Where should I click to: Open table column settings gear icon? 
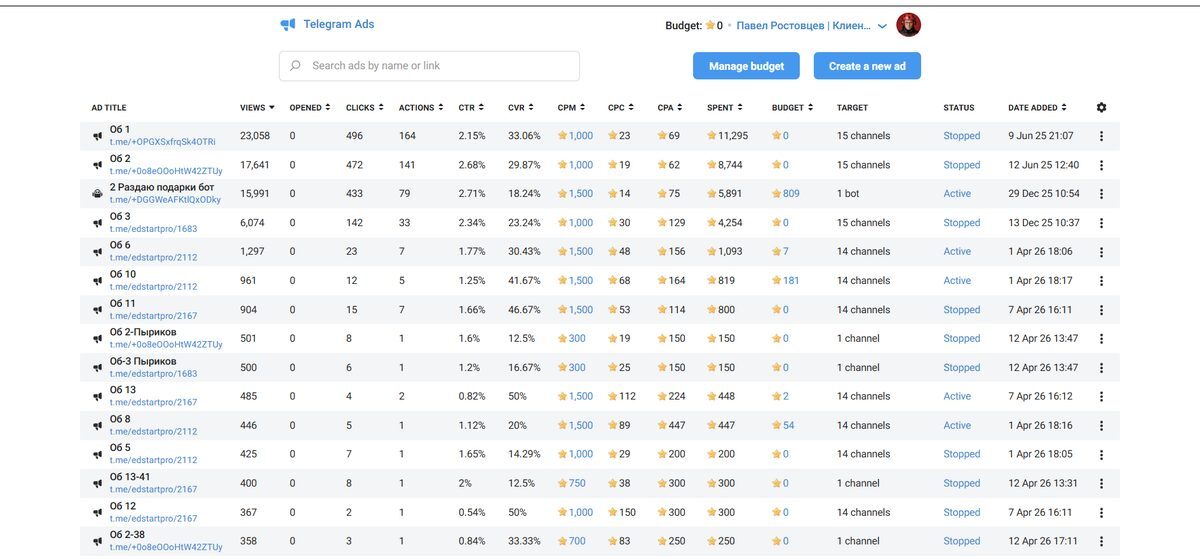point(1102,107)
